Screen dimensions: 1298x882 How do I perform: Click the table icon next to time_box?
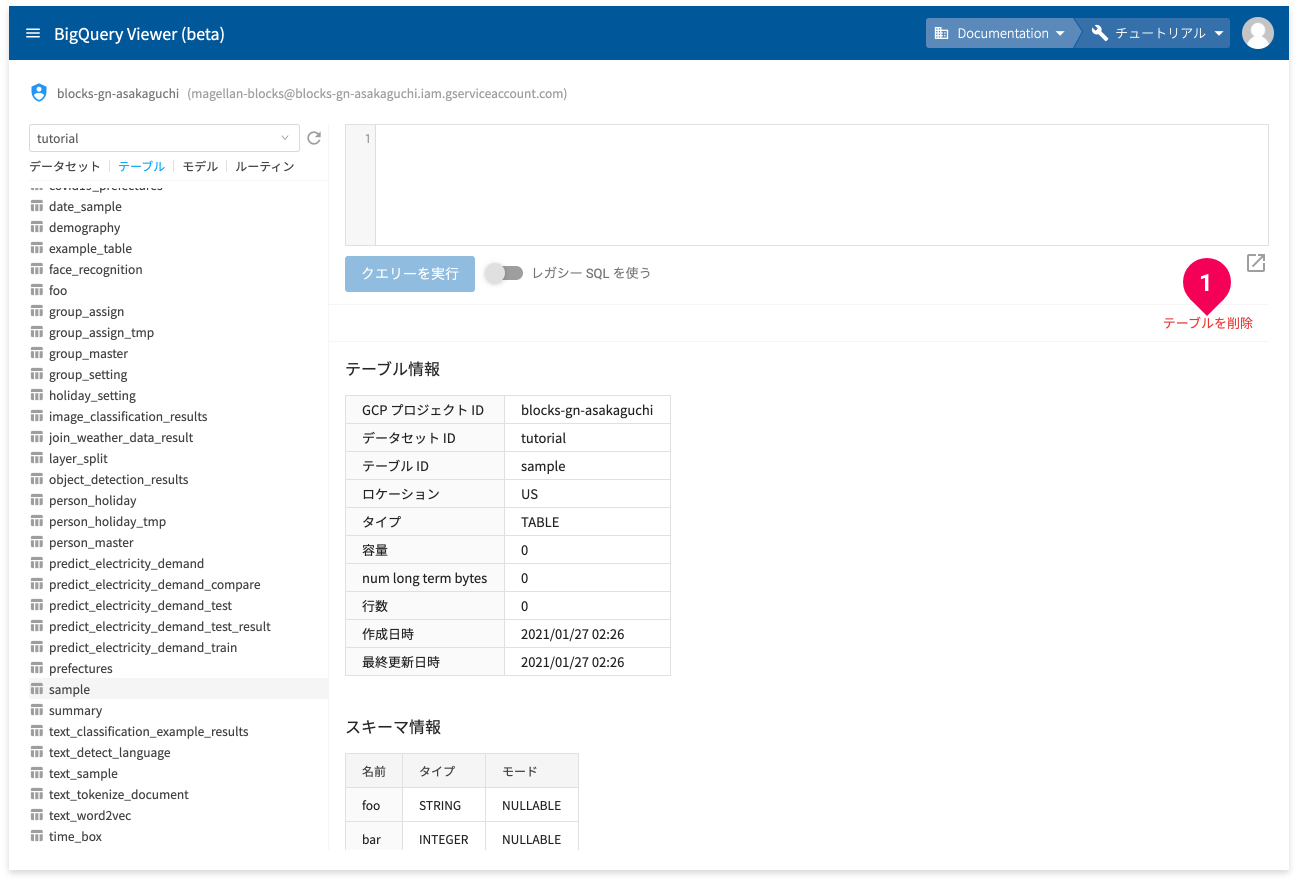(x=37, y=836)
